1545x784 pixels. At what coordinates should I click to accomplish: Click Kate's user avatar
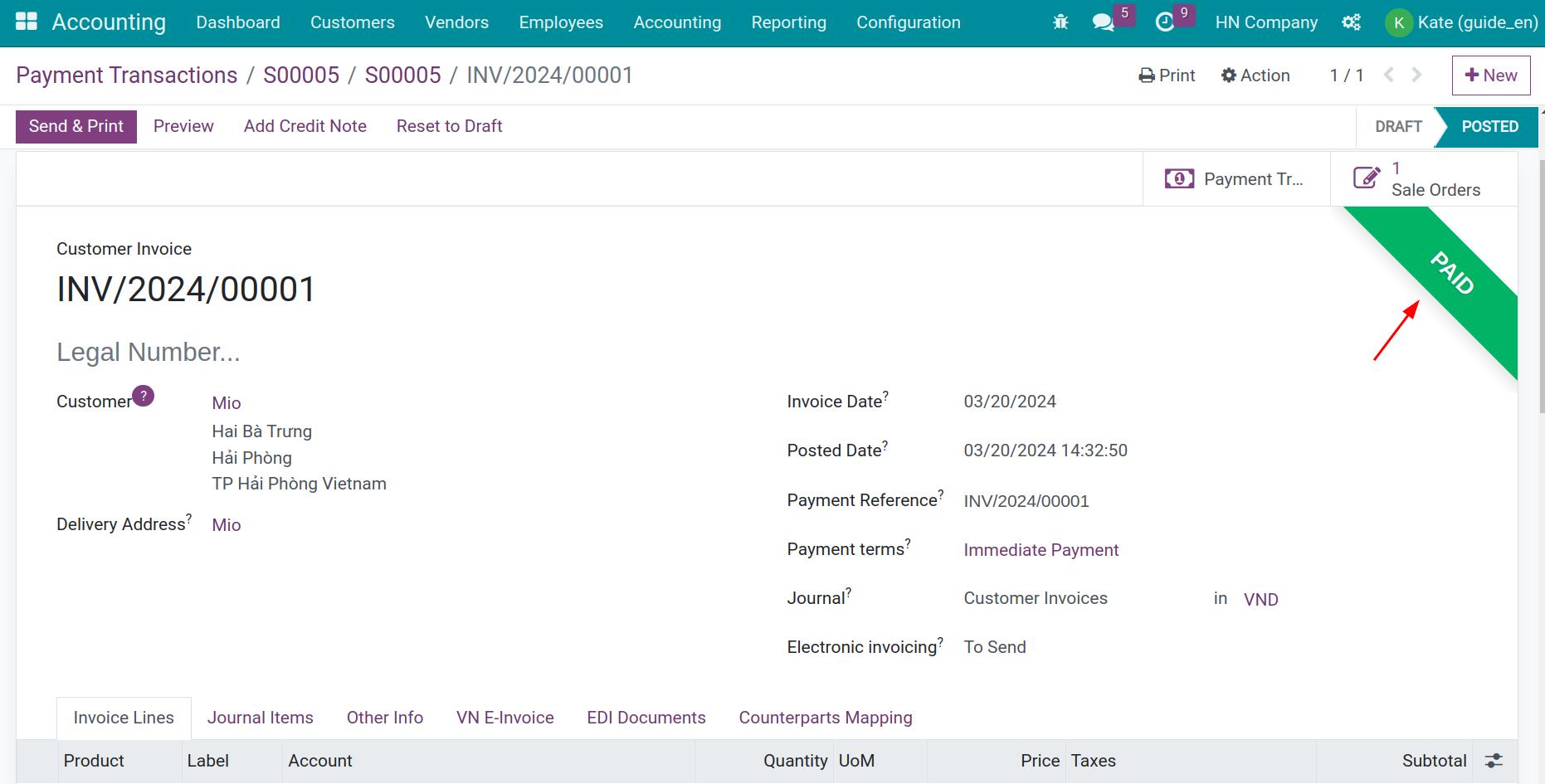coord(1399,22)
